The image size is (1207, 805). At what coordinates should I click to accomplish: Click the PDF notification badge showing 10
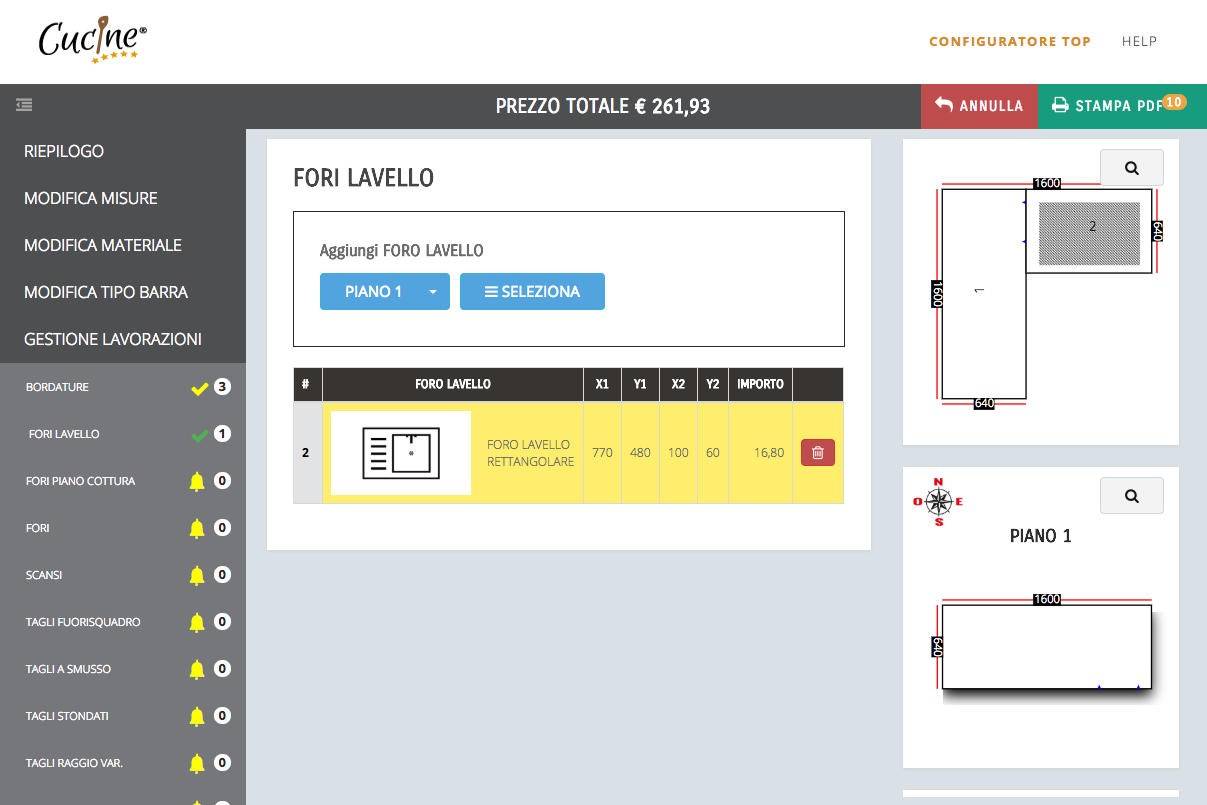(1174, 102)
